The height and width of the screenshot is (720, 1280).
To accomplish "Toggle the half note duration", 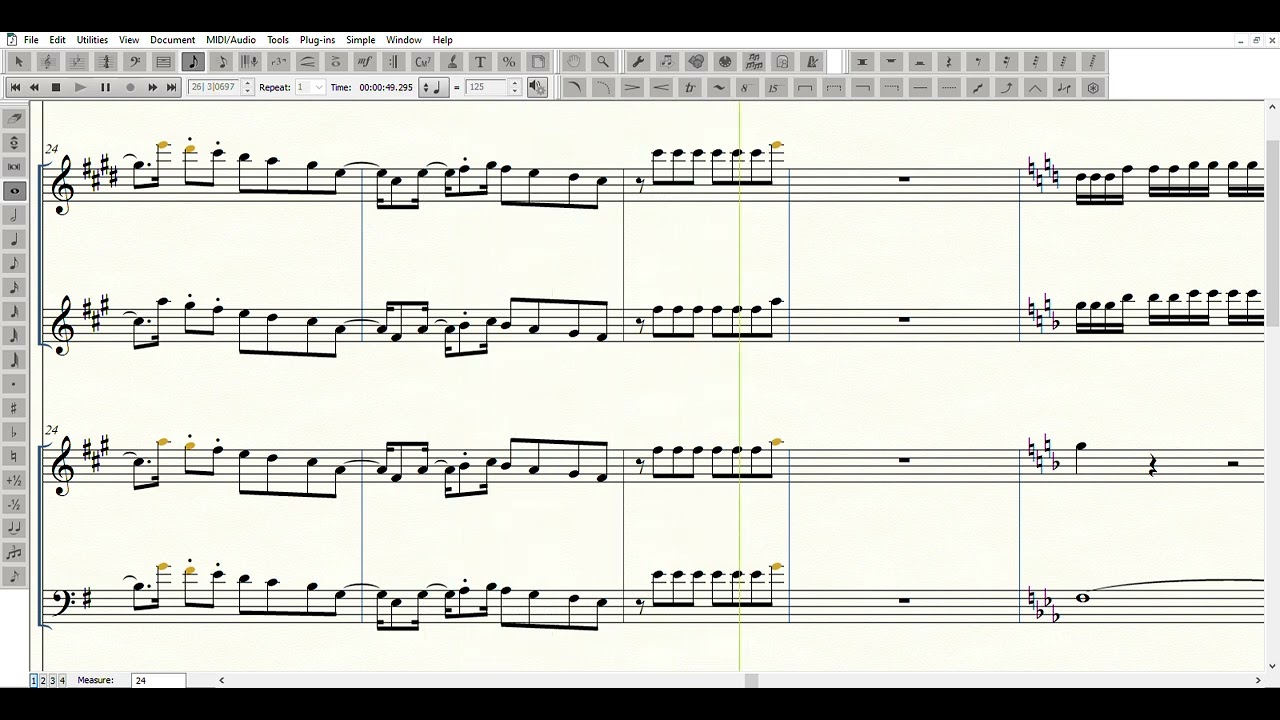I will point(15,215).
